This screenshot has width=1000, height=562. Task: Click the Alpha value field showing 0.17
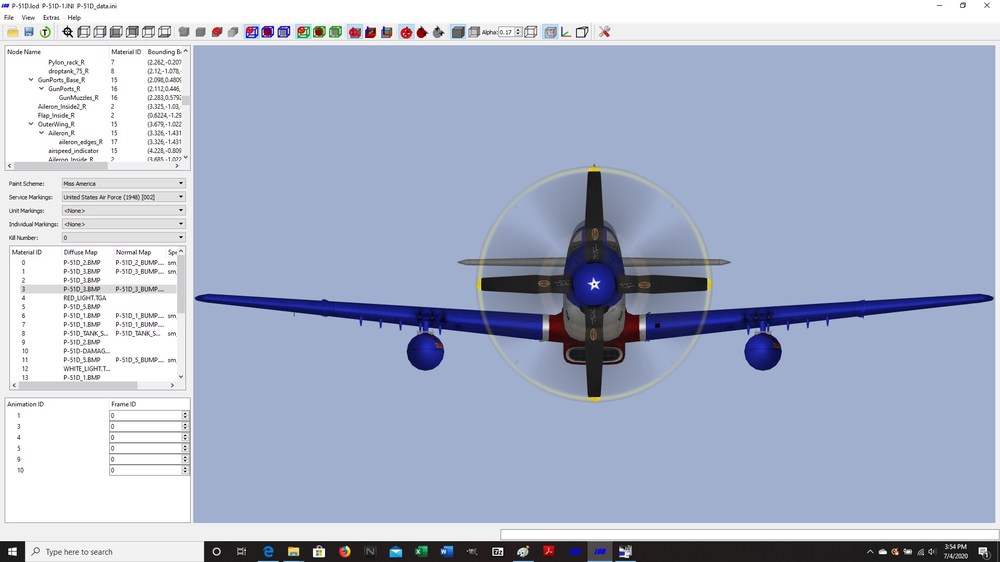click(x=506, y=32)
